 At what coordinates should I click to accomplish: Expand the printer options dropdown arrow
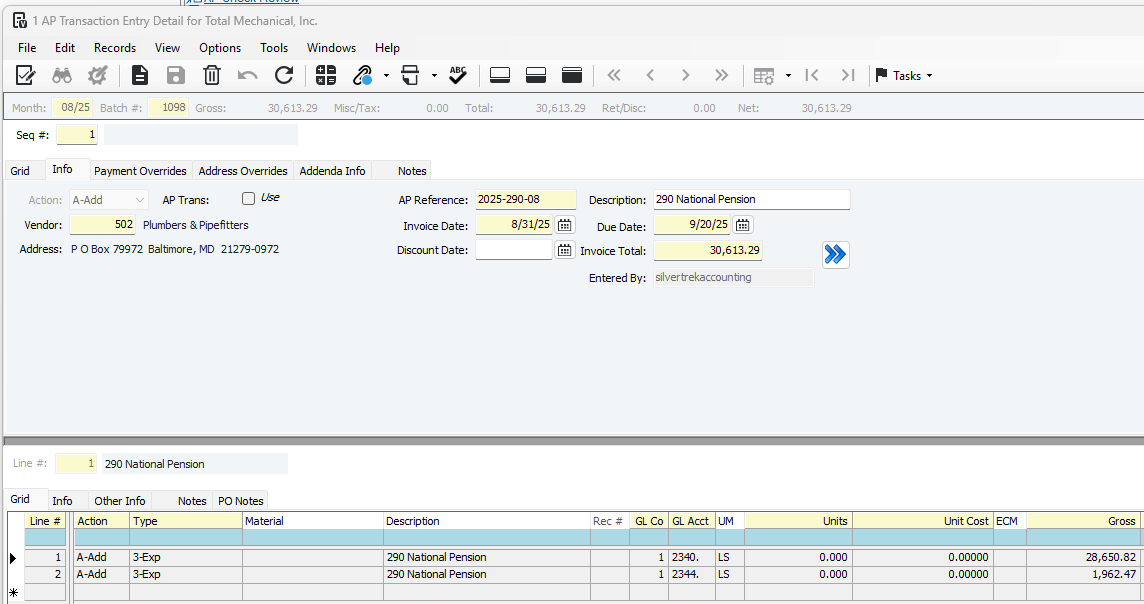[434, 75]
